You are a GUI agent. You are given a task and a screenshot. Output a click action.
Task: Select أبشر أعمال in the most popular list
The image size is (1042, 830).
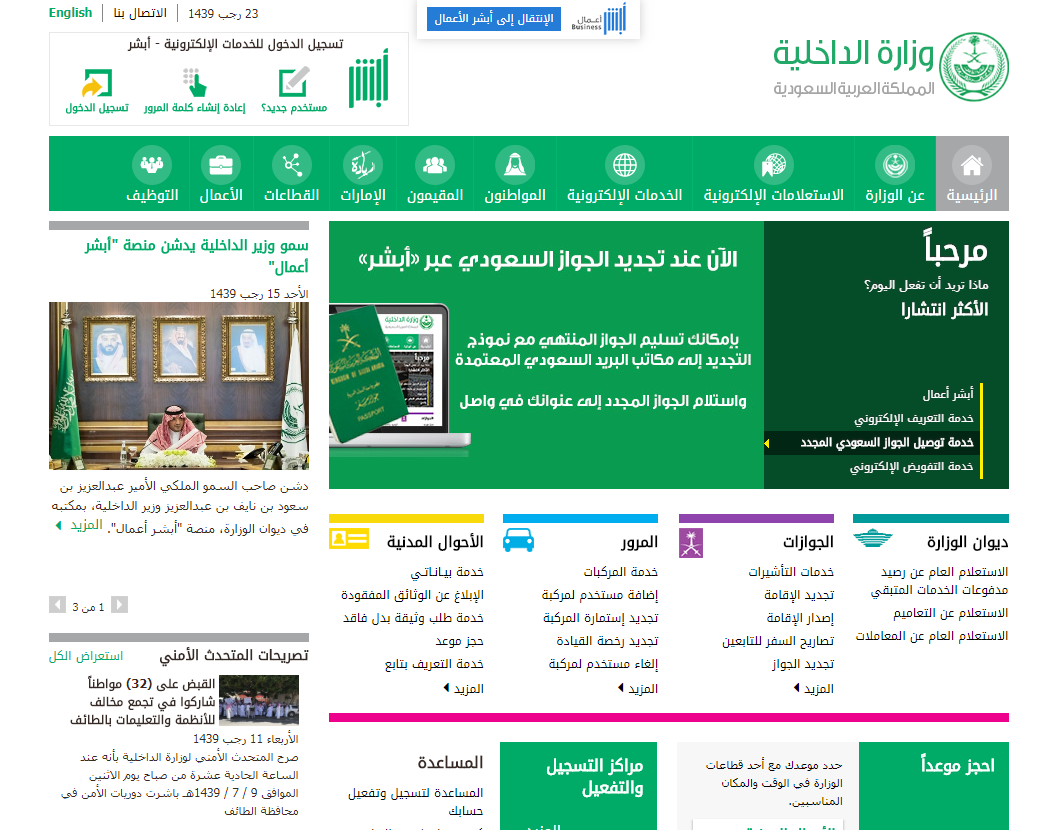click(x=948, y=395)
